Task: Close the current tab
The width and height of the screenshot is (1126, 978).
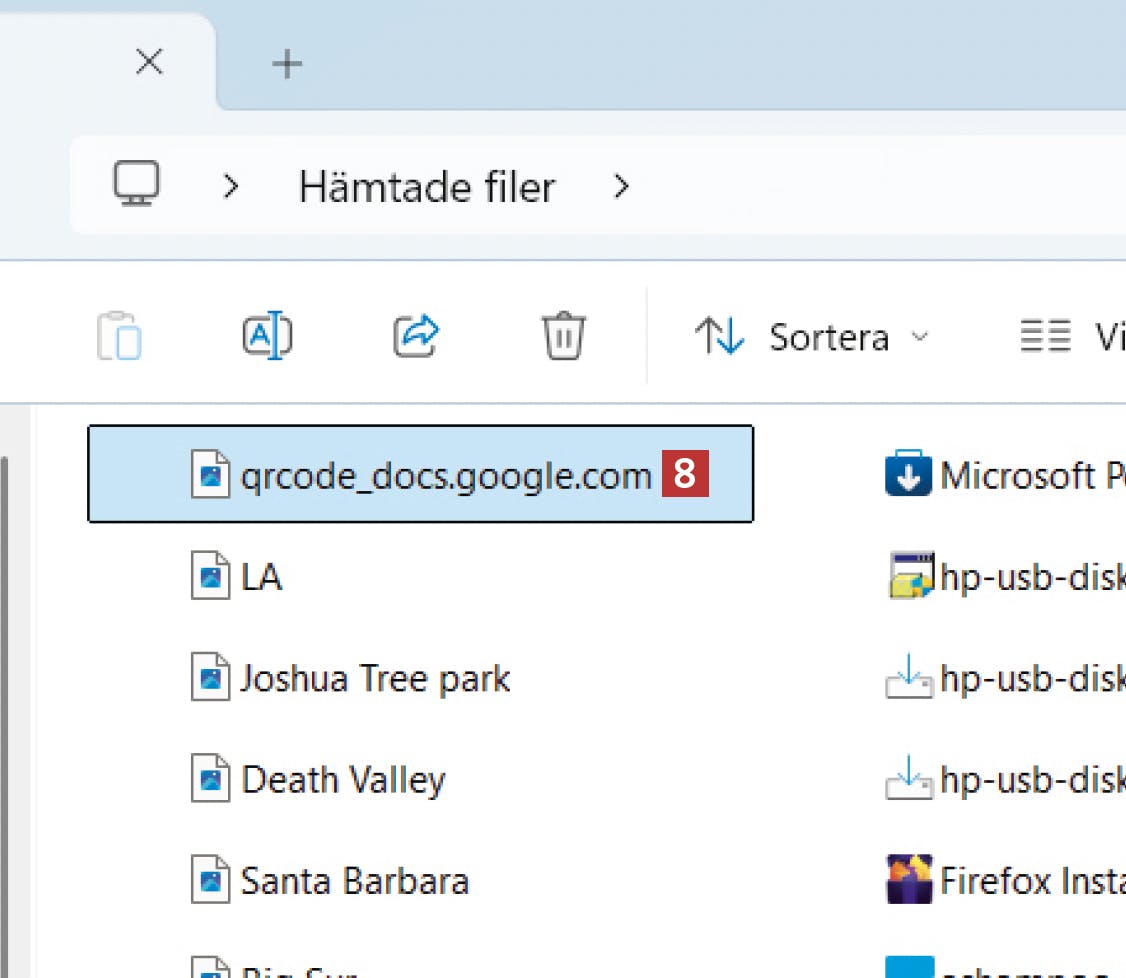Action: [x=149, y=63]
